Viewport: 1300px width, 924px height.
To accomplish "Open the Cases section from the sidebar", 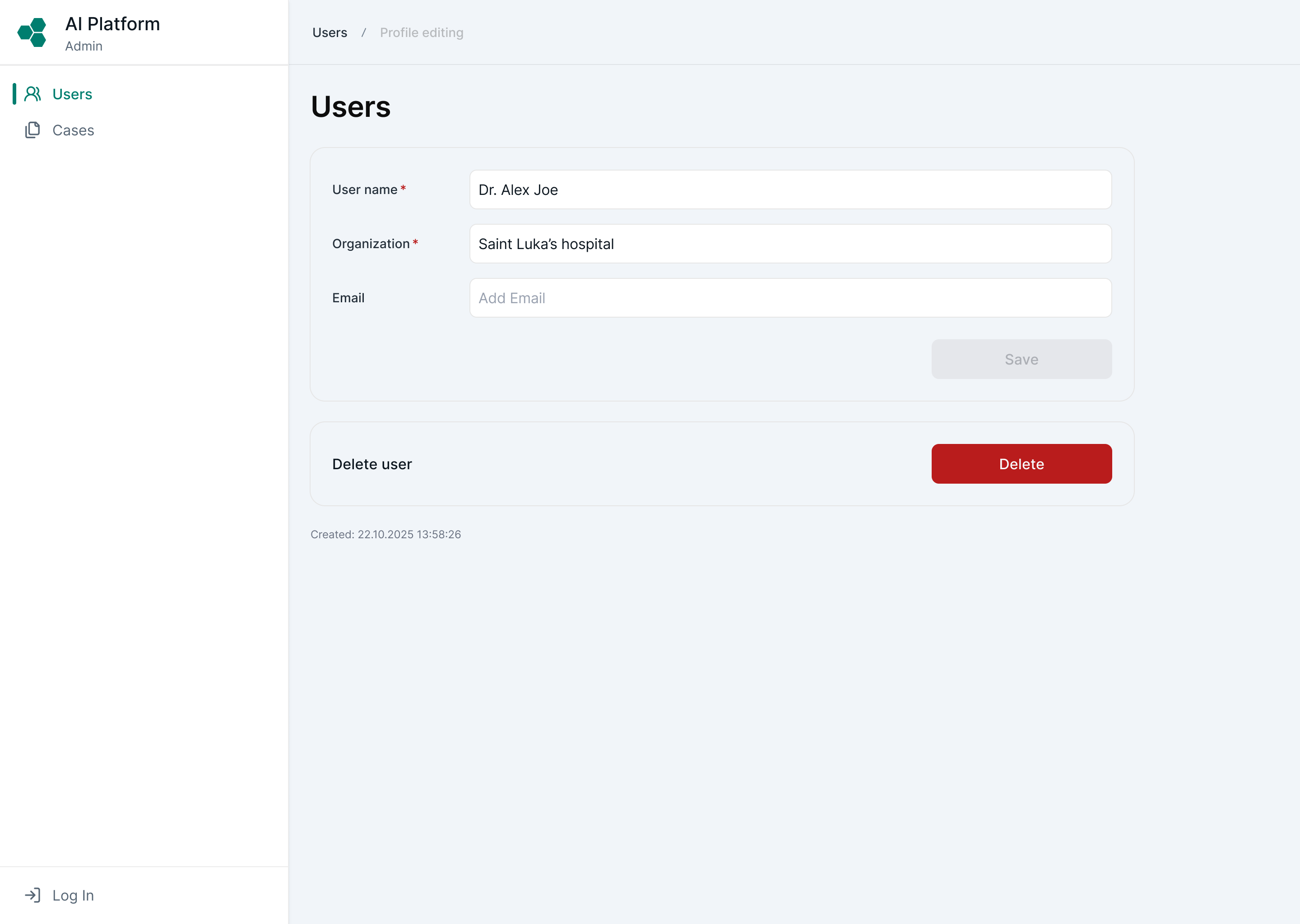I will pos(73,130).
